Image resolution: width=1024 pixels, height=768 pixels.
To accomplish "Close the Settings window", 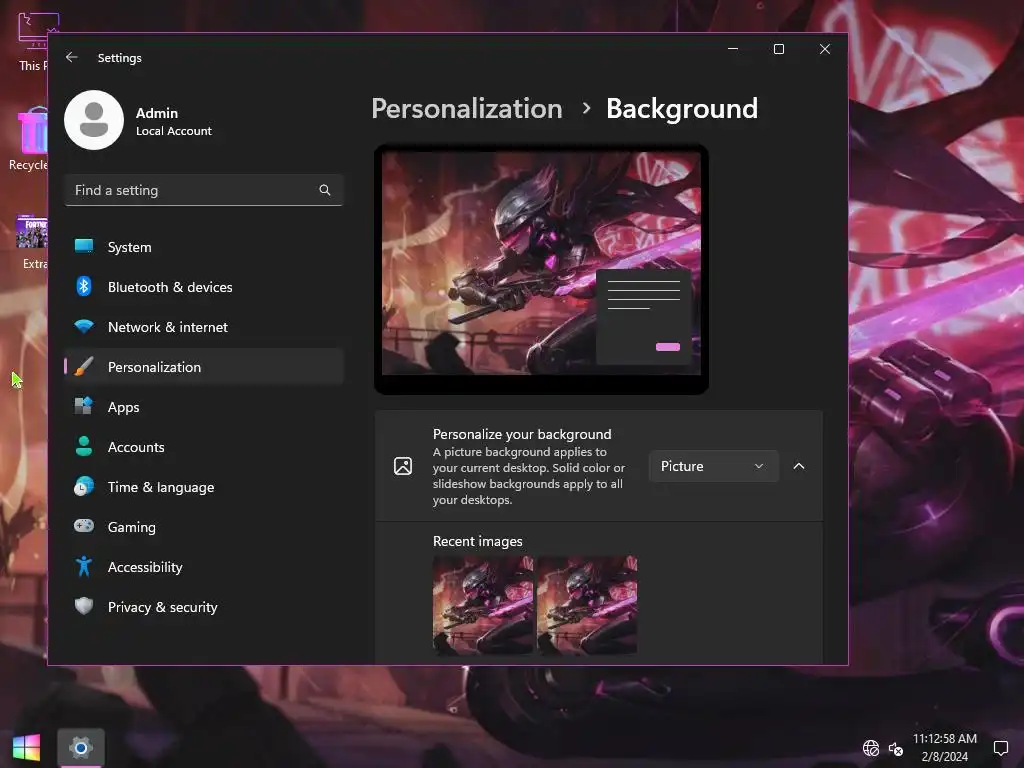I will 825,49.
